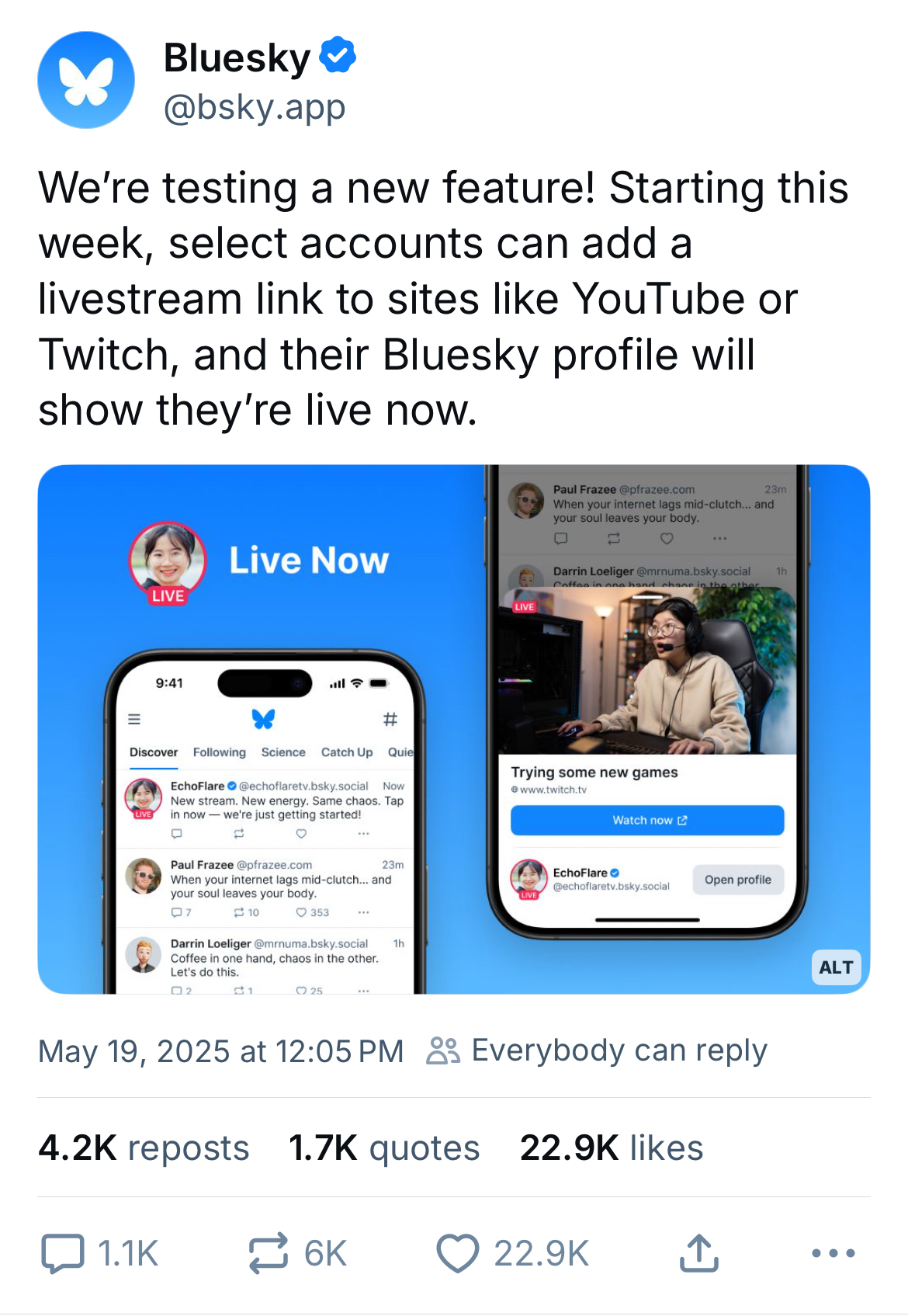The image size is (908, 1316).
Task: Repost using the arrows icon
Action: 269,1253
